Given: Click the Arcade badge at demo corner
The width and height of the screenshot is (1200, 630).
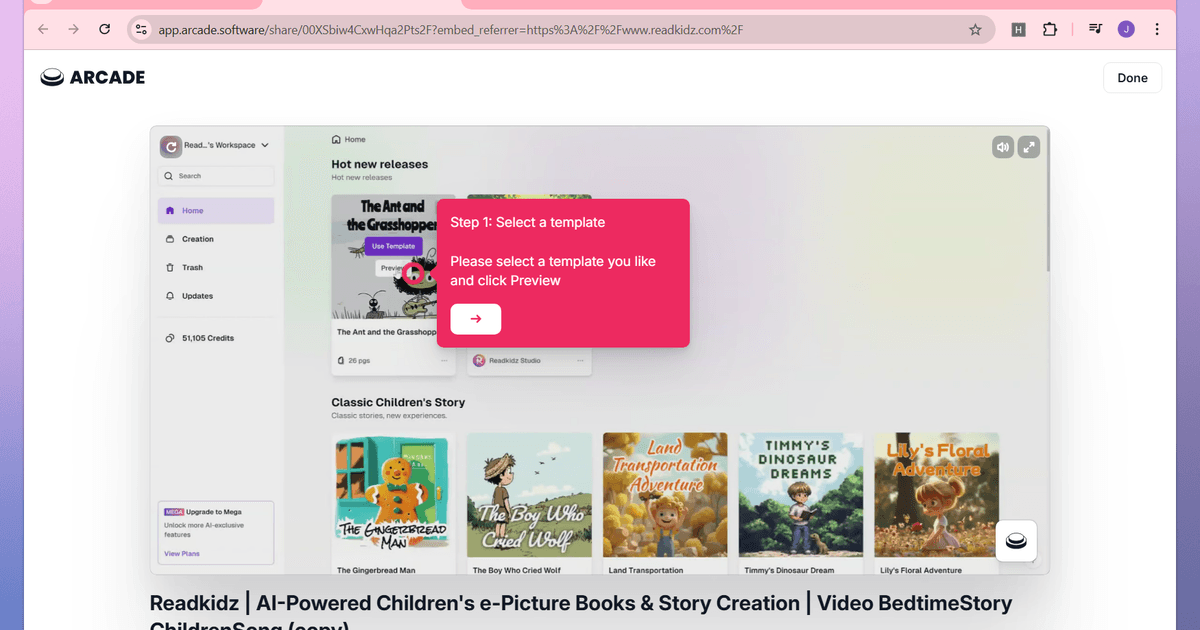Looking at the screenshot, I should click(x=1016, y=541).
